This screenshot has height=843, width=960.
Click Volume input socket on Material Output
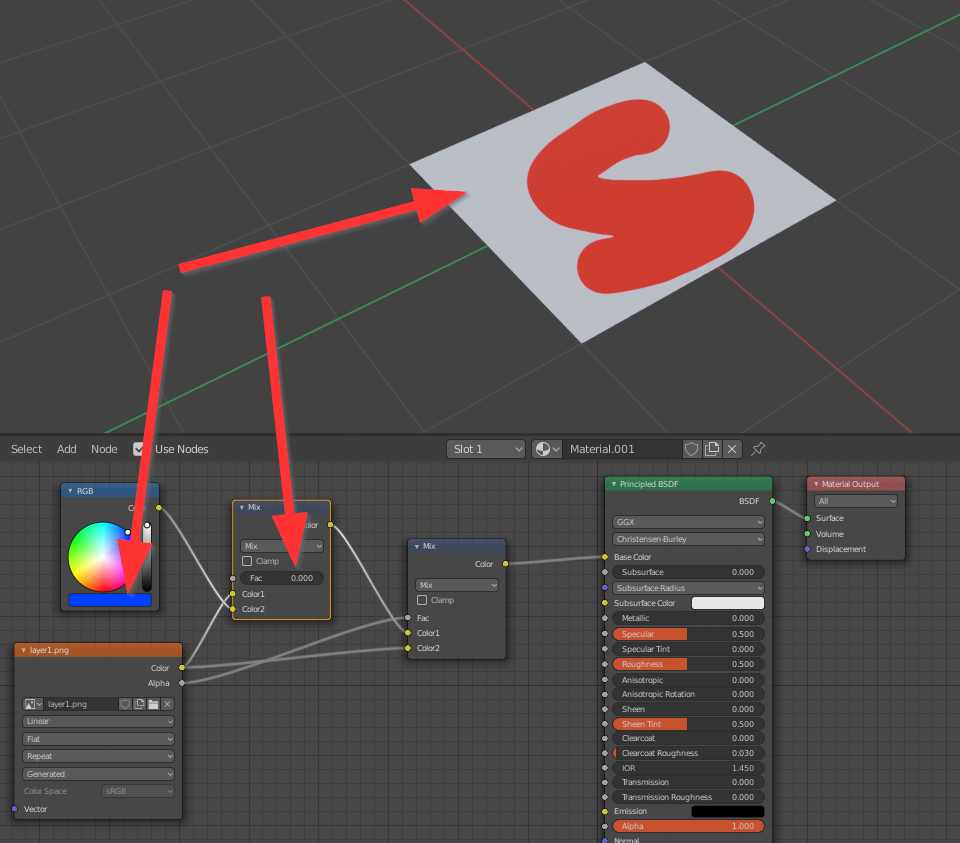[x=808, y=534]
